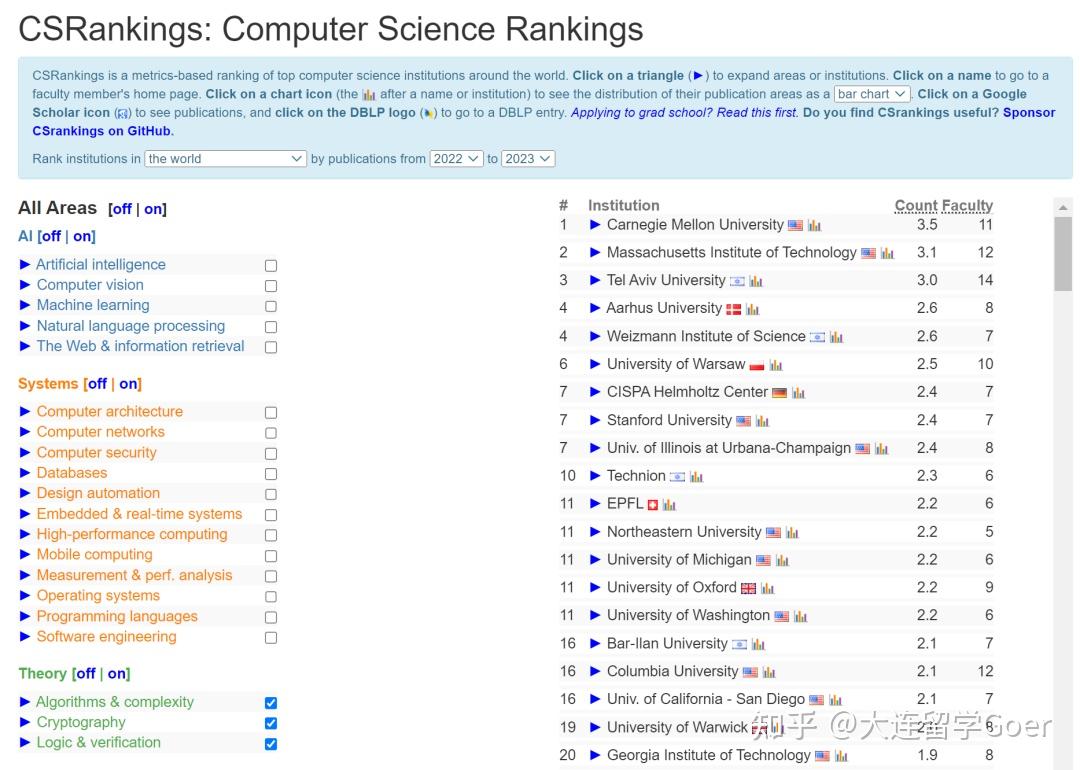Uncheck the Algorithms & complexity checkbox
This screenshot has width=1080, height=770.
(270, 702)
